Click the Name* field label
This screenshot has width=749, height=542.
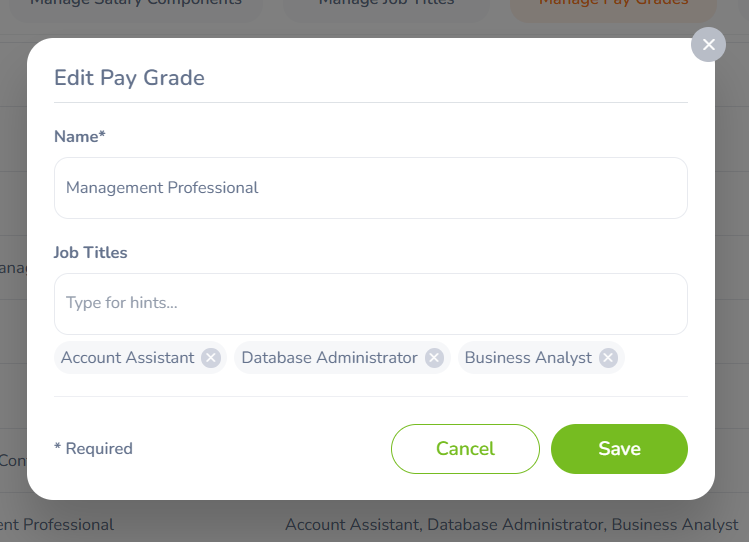pos(80,137)
